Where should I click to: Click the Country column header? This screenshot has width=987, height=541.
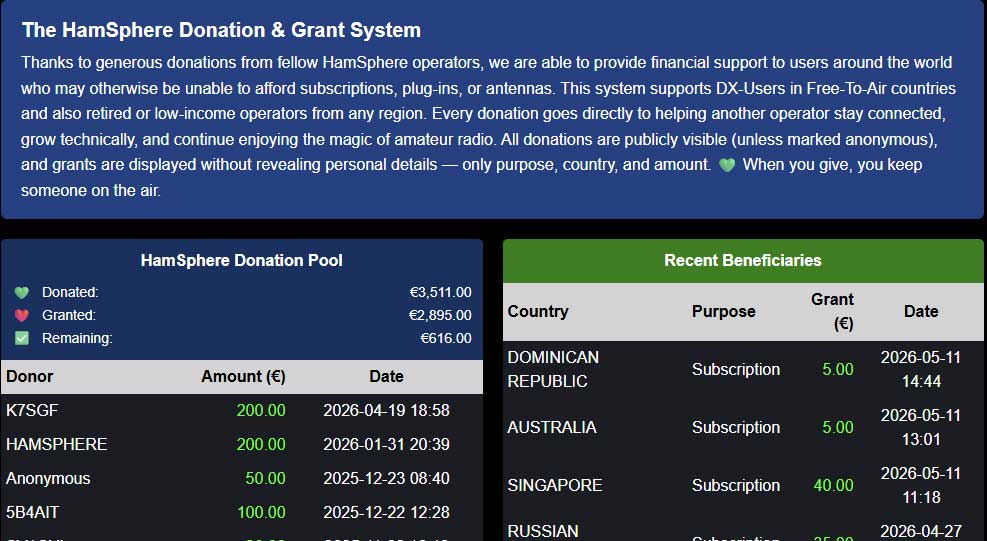pos(538,312)
